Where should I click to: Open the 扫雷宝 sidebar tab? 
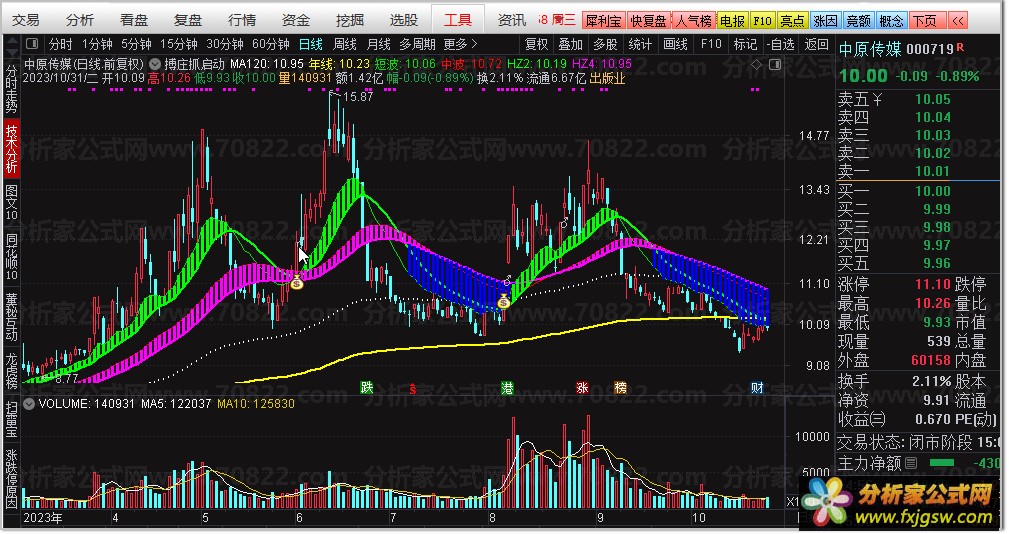[12, 420]
